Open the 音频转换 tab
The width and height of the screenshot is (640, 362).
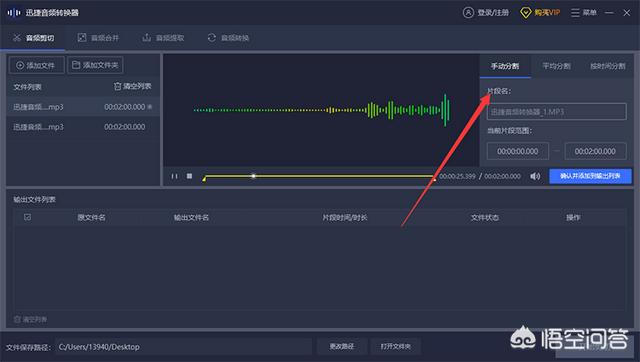[229, 38]
